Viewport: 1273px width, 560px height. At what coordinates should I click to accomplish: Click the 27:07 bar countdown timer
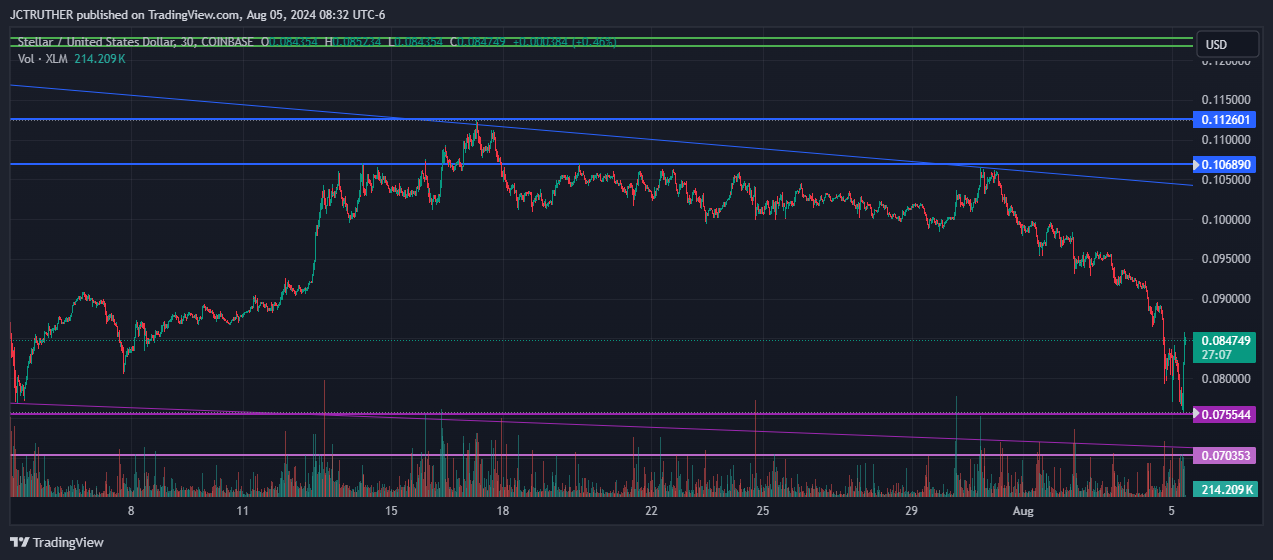[1216, 354]
